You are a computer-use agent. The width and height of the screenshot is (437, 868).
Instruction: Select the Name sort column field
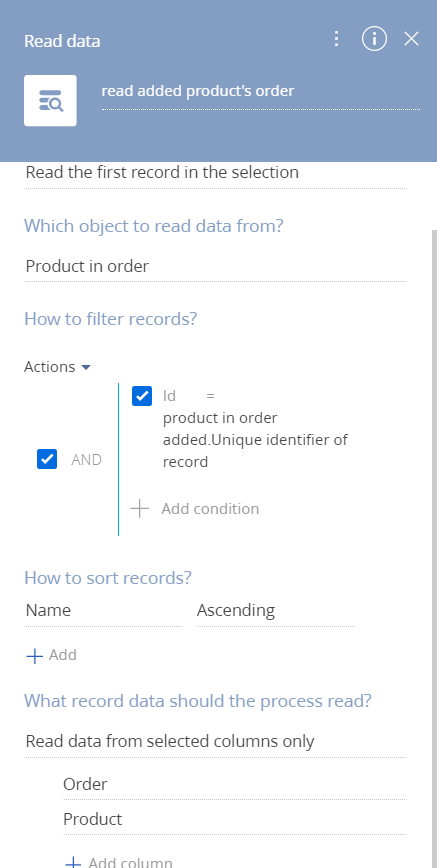104,611
